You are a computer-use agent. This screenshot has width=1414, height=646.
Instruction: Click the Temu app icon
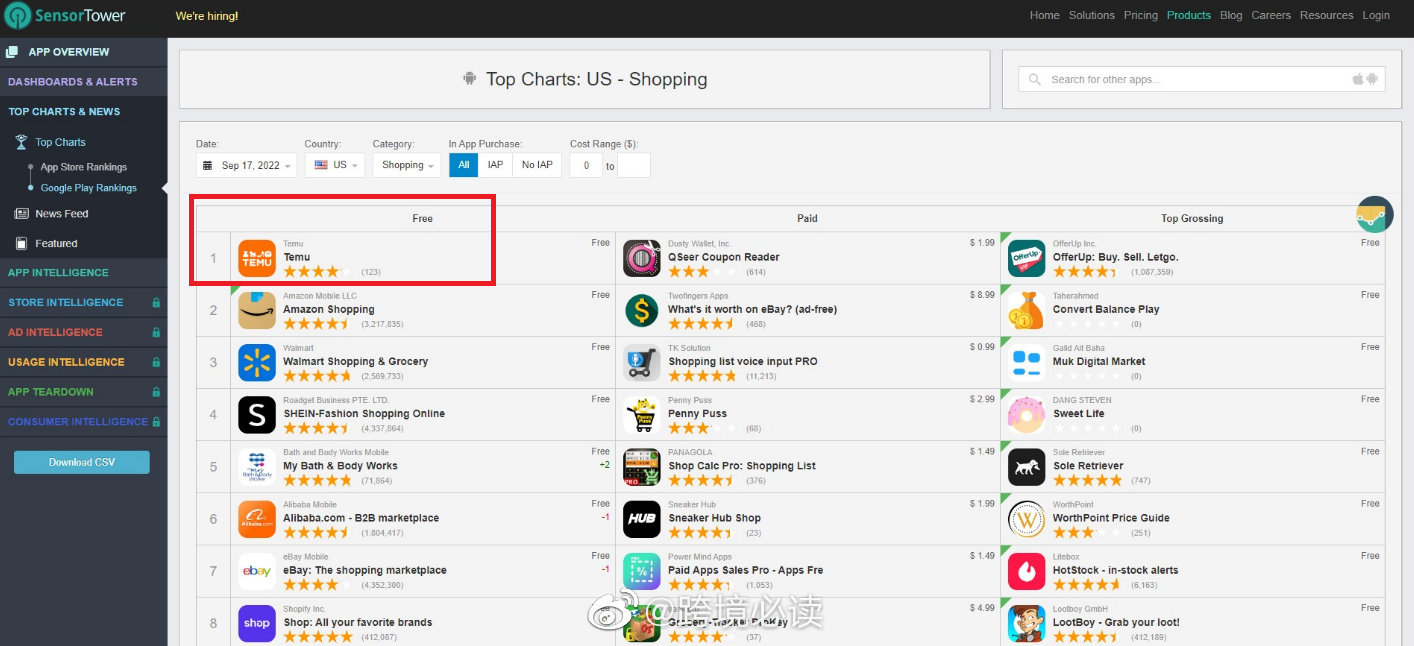pyautogui.click(x=257, y=258)
